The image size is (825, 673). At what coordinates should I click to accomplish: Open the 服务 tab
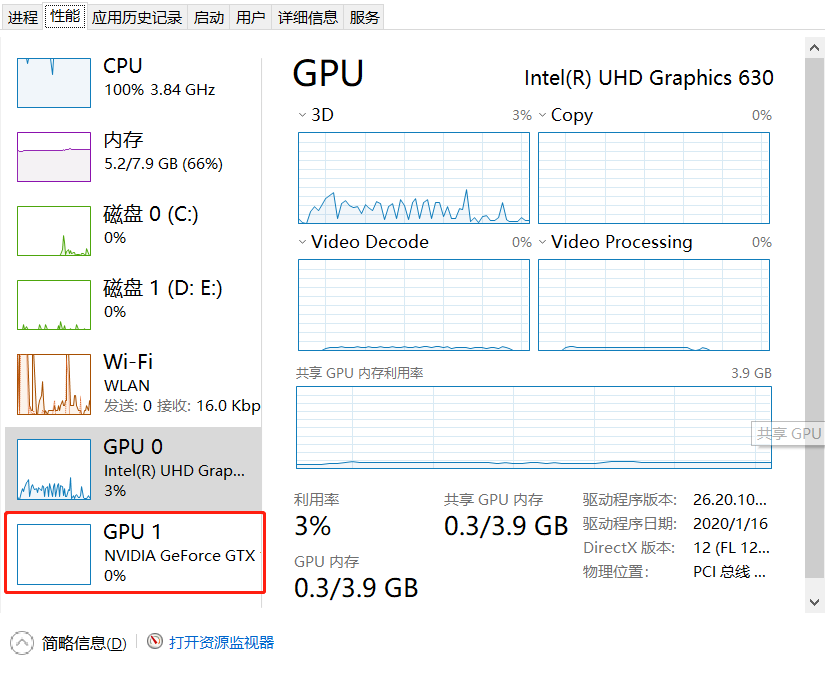364,16
